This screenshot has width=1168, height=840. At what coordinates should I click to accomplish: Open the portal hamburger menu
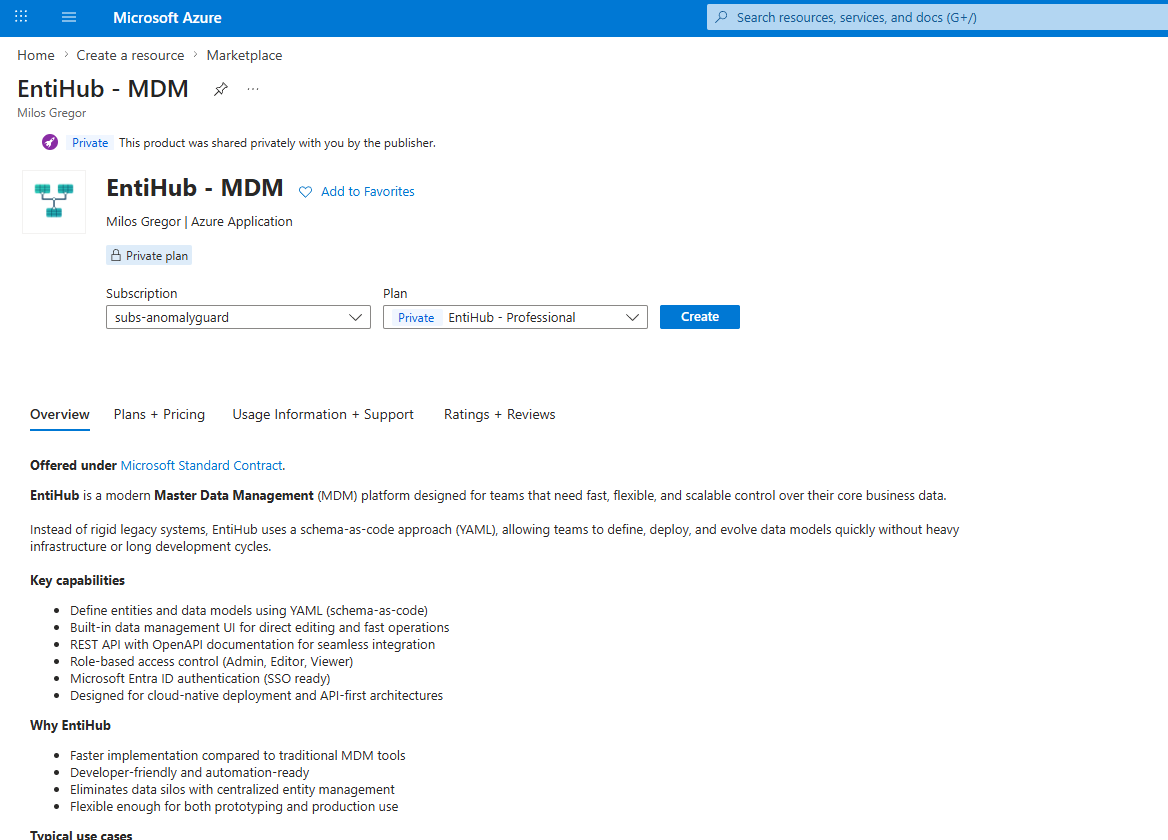click(69, 17)
